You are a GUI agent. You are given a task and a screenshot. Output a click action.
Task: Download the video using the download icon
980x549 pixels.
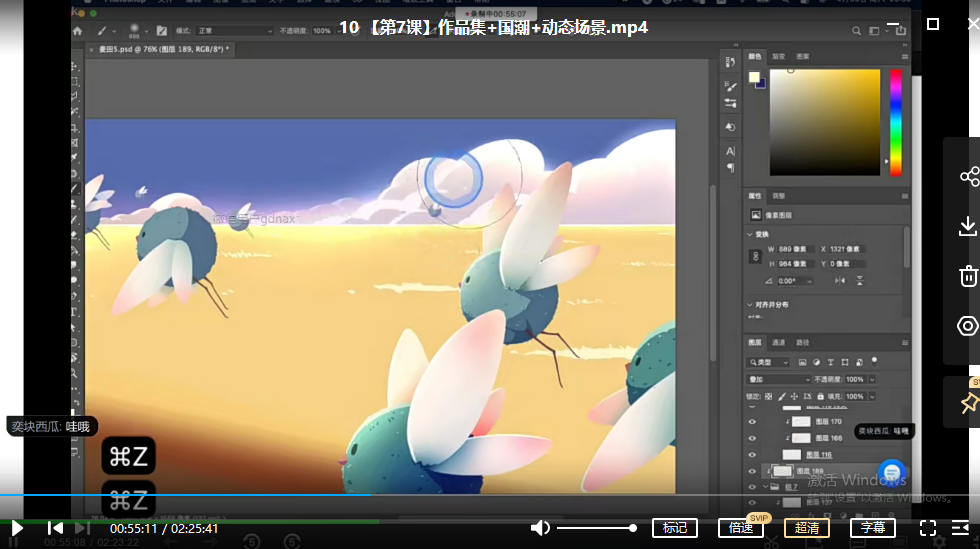click(968, 227)
